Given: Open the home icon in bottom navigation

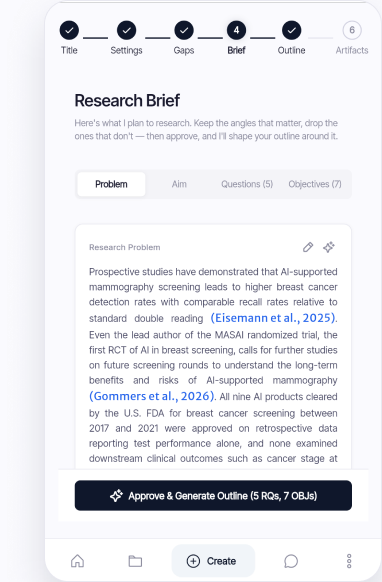Looking at the screenshot, I should pyautogui.click(x=77, y=561).
